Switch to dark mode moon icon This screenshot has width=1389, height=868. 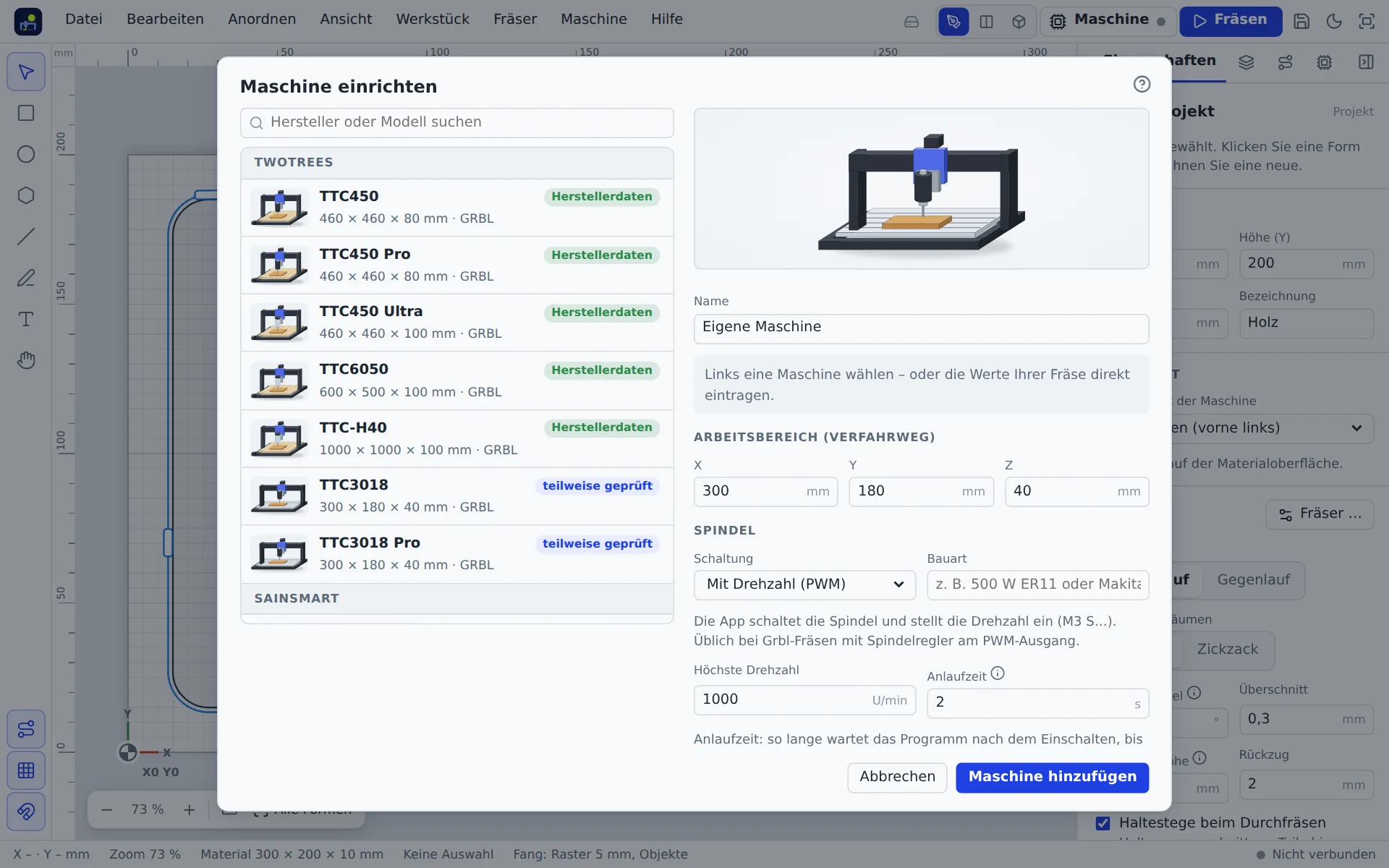point(1334,21)
